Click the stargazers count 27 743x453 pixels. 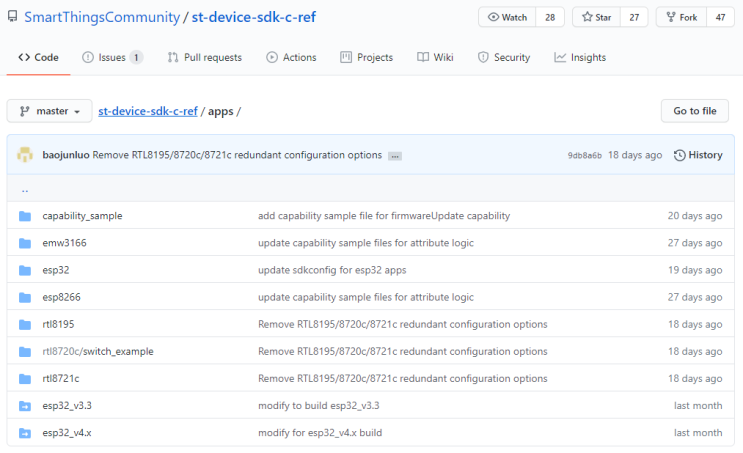click(634, 17)
